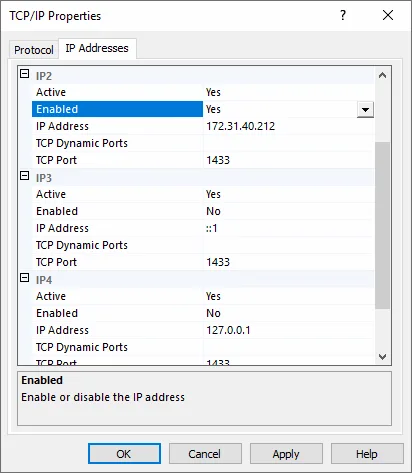Click the IP3 IP Address label

(x=62, y=228)
